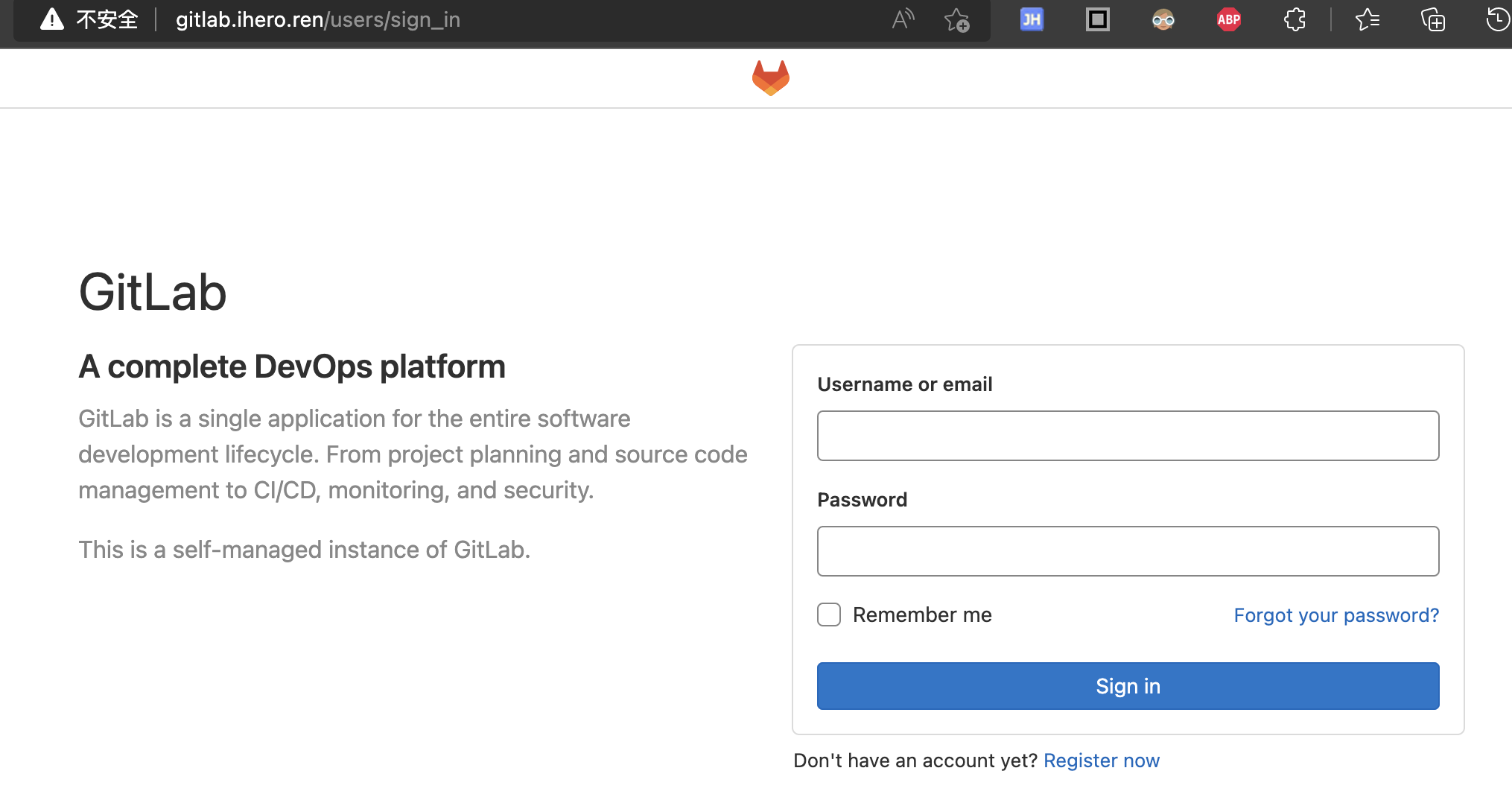Click 'A complete DevOps platform' heading

coord(292,366)
